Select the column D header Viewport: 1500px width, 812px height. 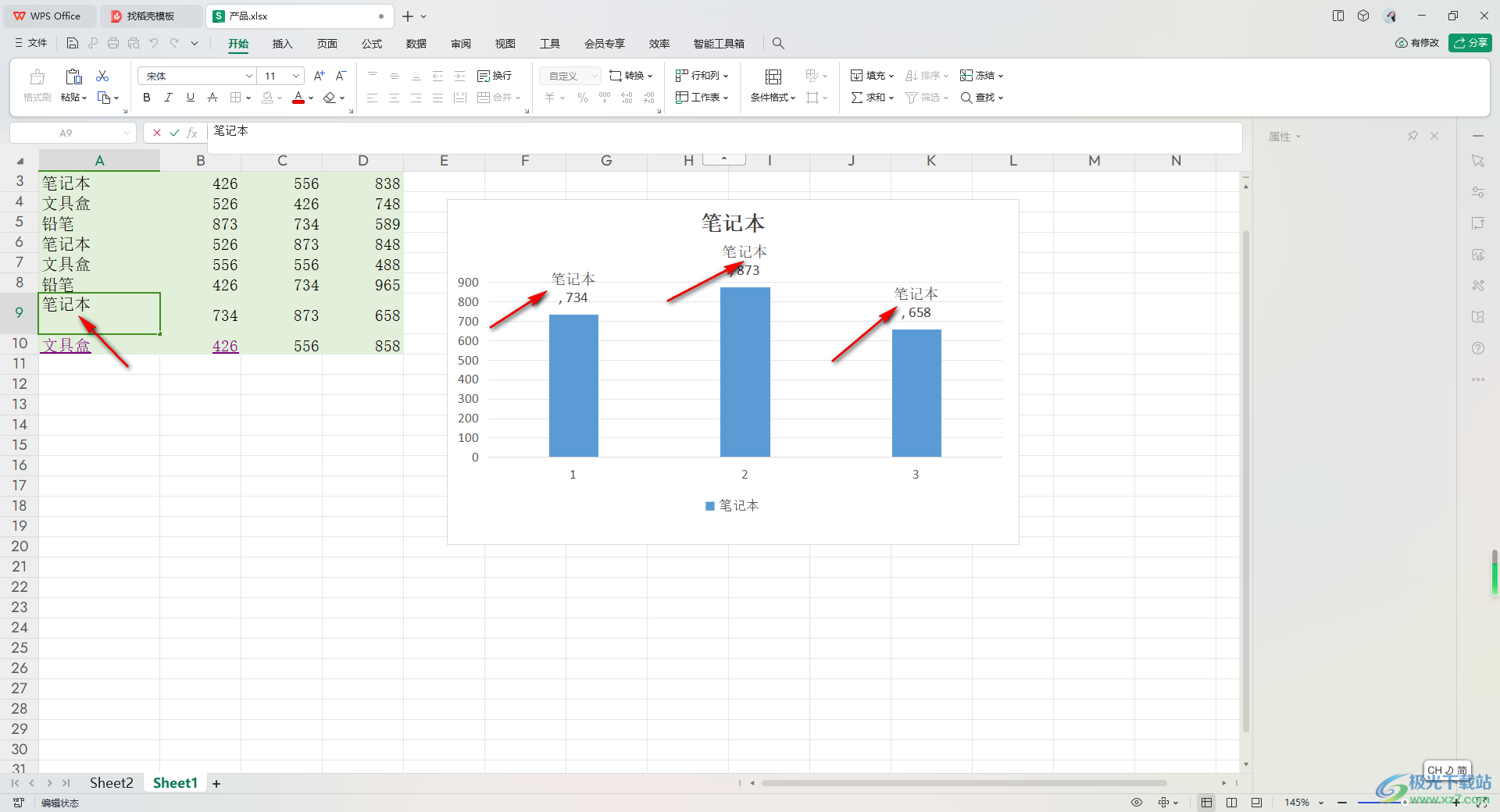[363, 161]
